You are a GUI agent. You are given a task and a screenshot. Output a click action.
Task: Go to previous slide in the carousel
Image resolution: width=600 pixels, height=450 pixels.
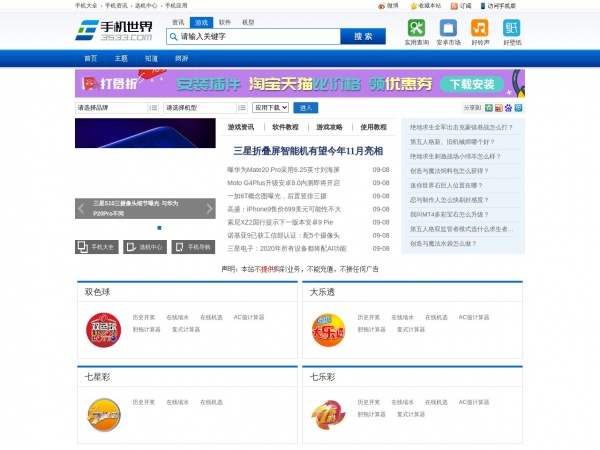tap(81, 209)
